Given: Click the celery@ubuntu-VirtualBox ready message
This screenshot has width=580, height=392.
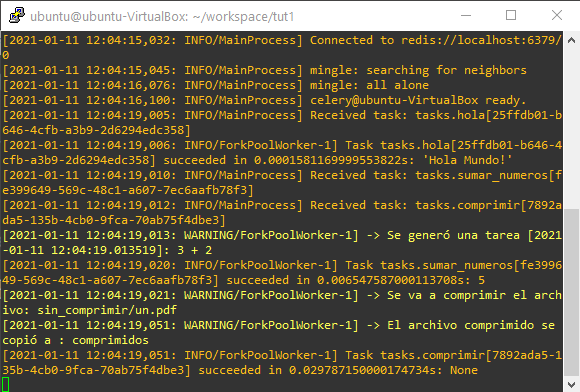Looking at the screenshot, I should (x=418, y=100).
